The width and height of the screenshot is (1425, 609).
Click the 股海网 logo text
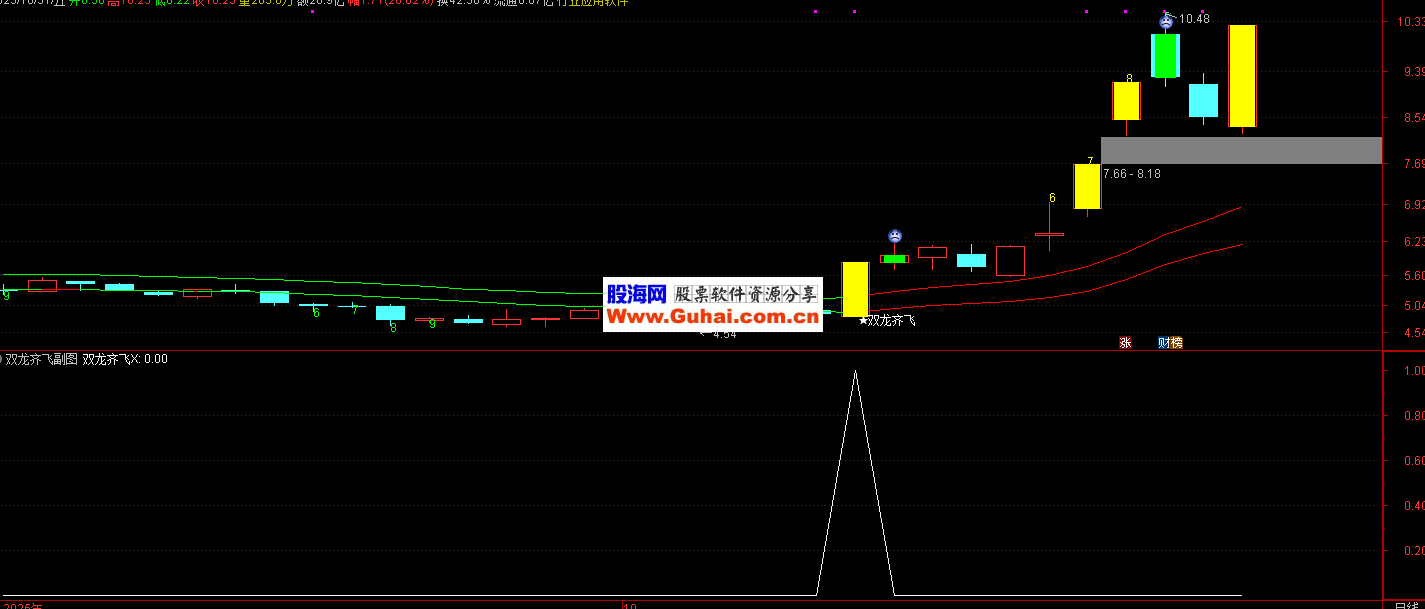tap(636, 294)
